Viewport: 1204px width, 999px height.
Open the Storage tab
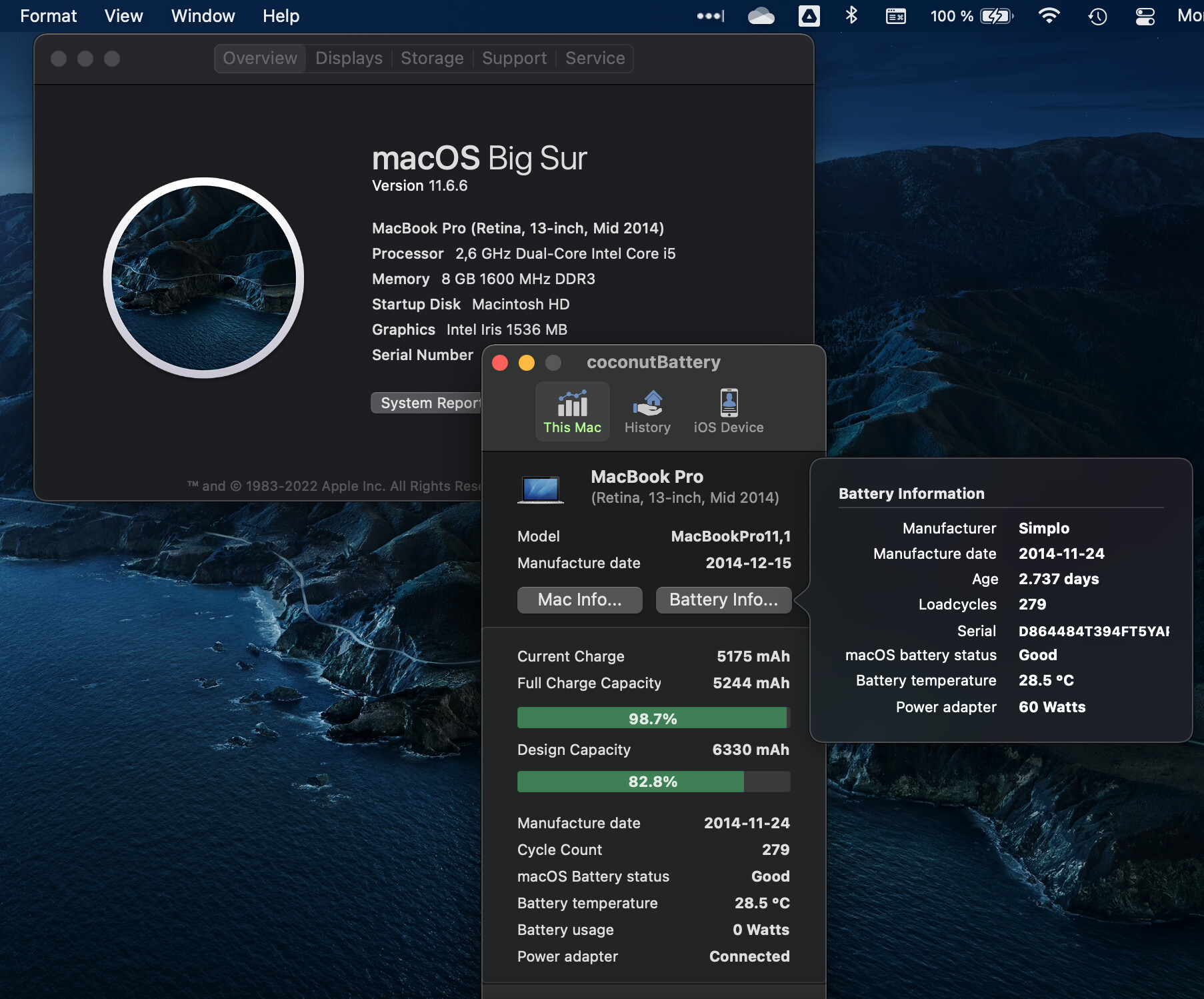(432, 58)
